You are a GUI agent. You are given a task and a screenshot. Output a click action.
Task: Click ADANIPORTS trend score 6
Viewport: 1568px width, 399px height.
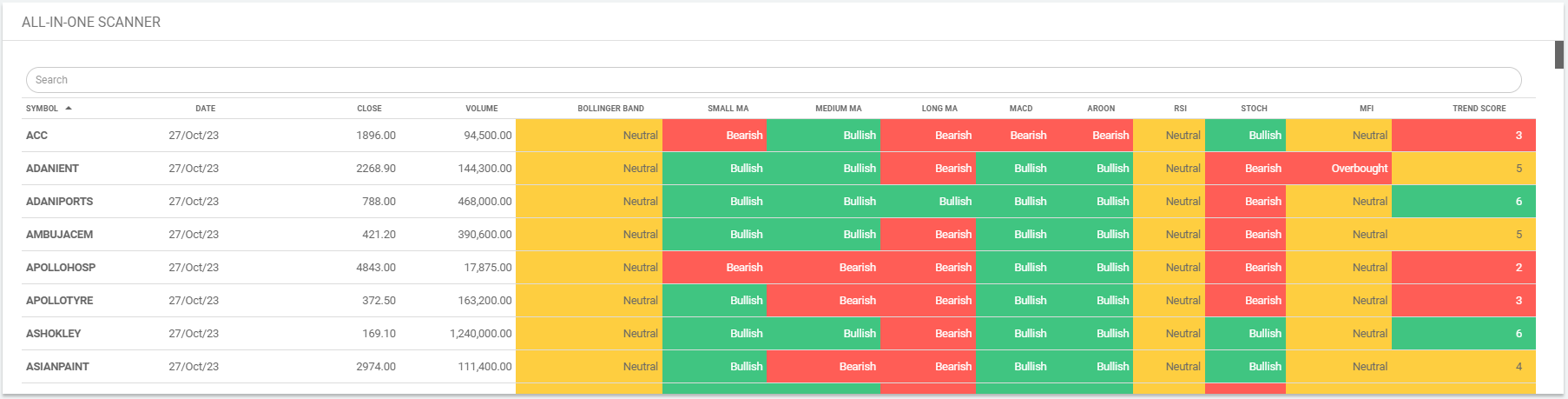[1464, 202]
